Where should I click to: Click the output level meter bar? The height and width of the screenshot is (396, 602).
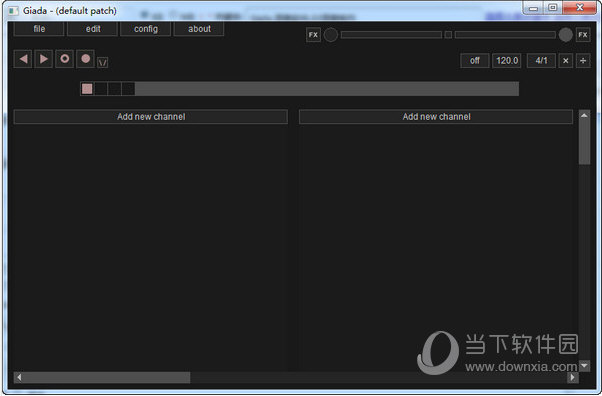pos(505,35)
